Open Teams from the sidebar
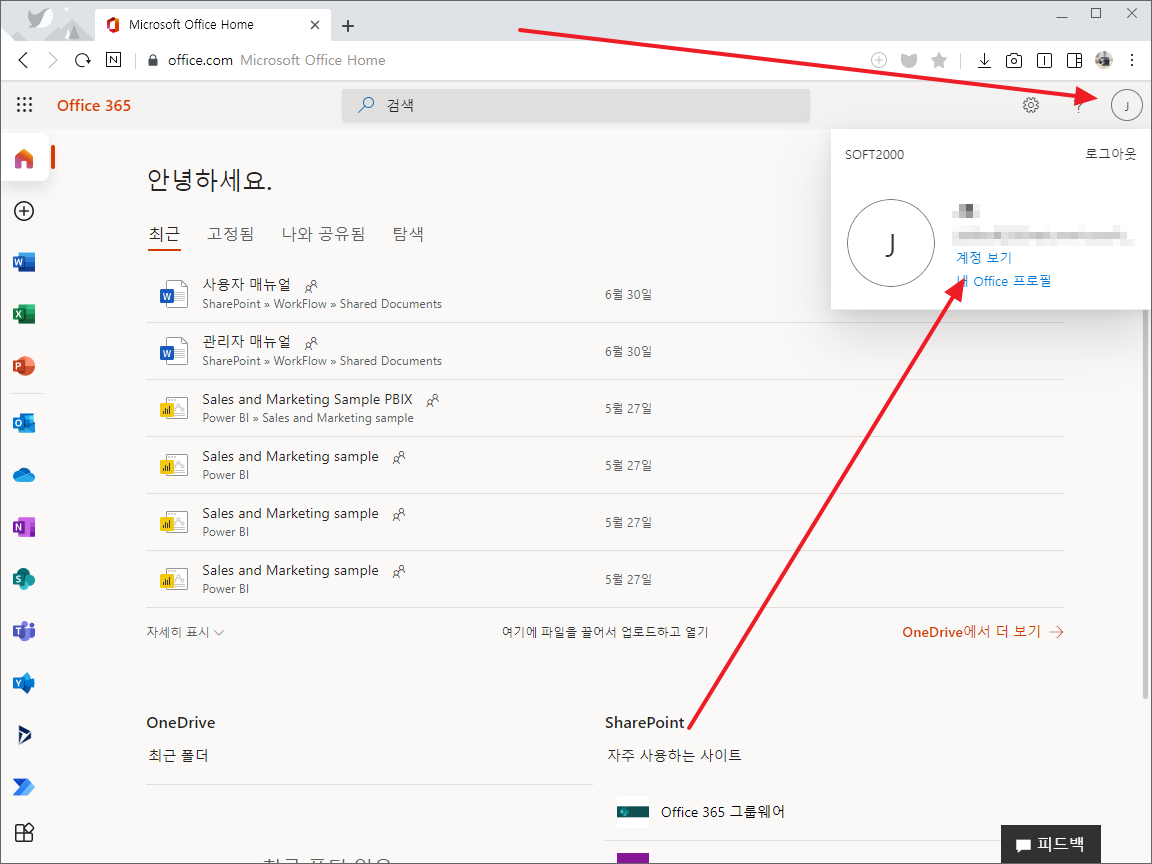 coord(24,631)
